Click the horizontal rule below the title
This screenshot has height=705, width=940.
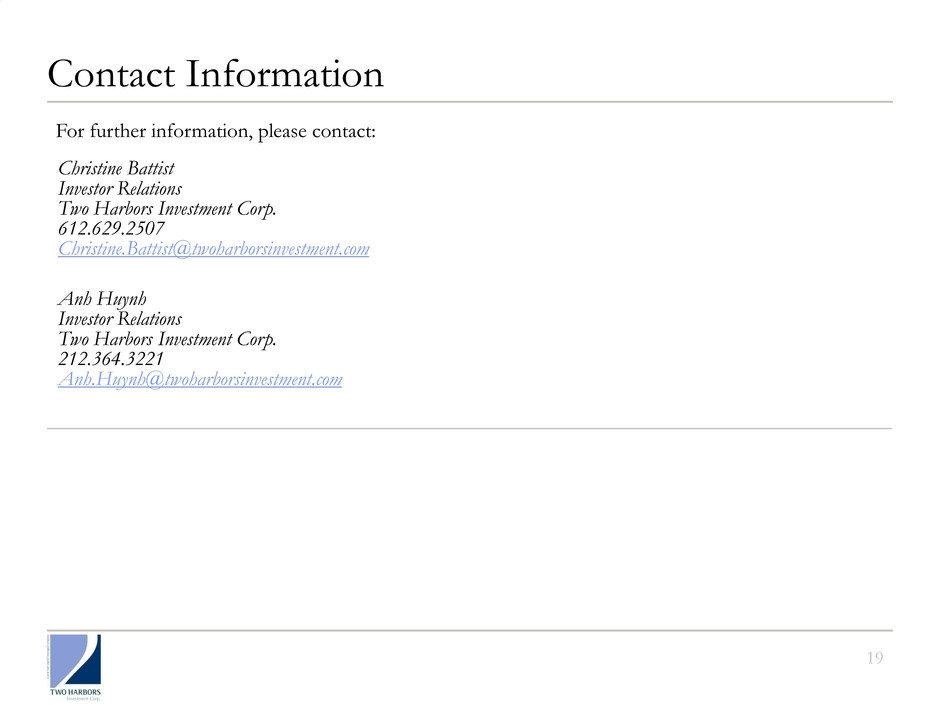[470, 102]
